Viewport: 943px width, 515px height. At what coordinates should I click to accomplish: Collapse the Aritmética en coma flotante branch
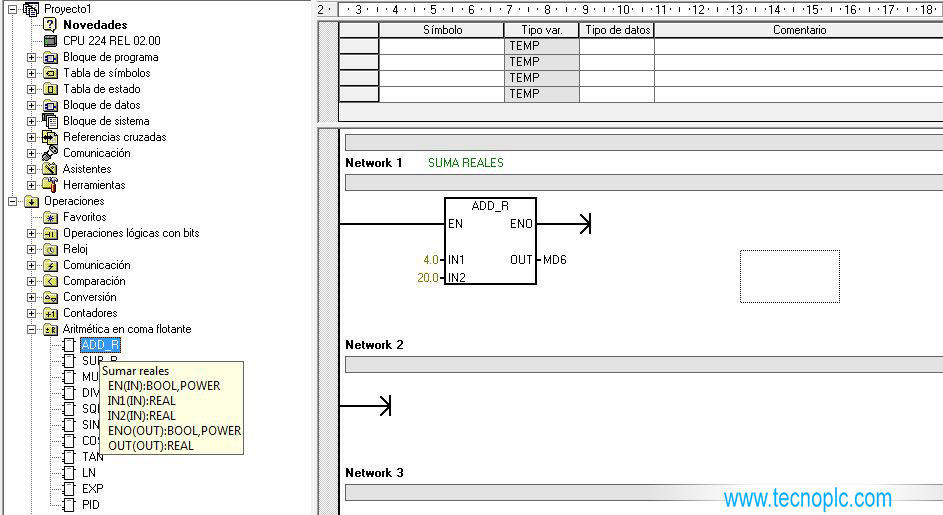[32, 329]
